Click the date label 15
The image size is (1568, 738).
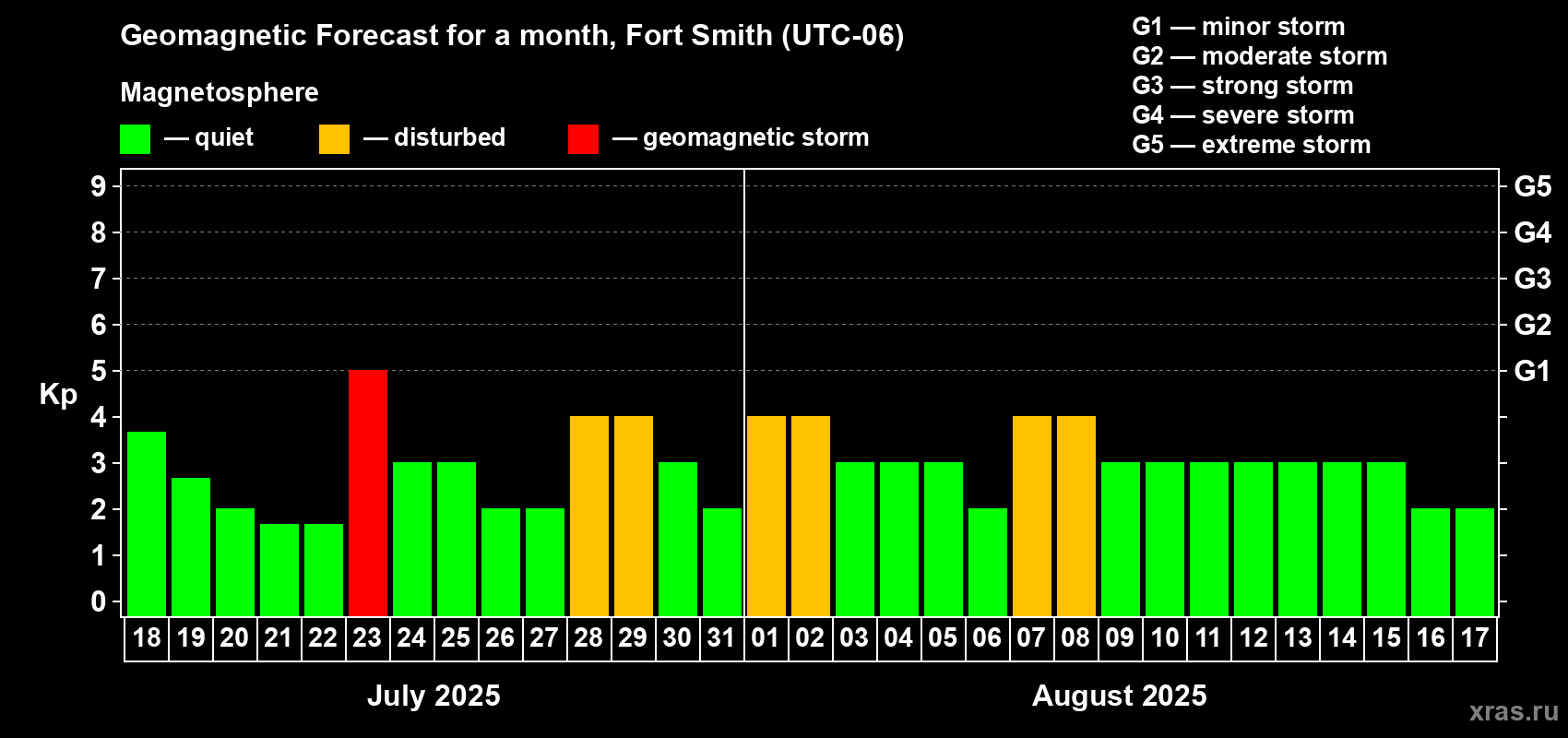tap(1386, 637)
